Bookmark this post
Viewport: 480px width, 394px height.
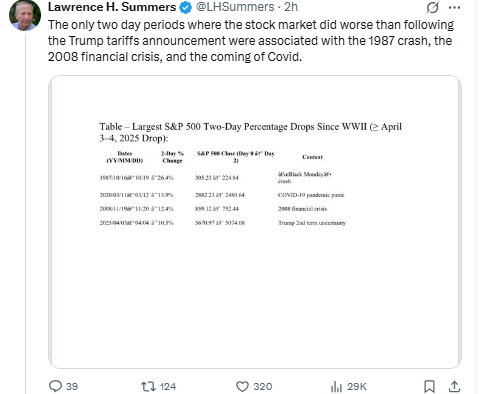(429, 386)
